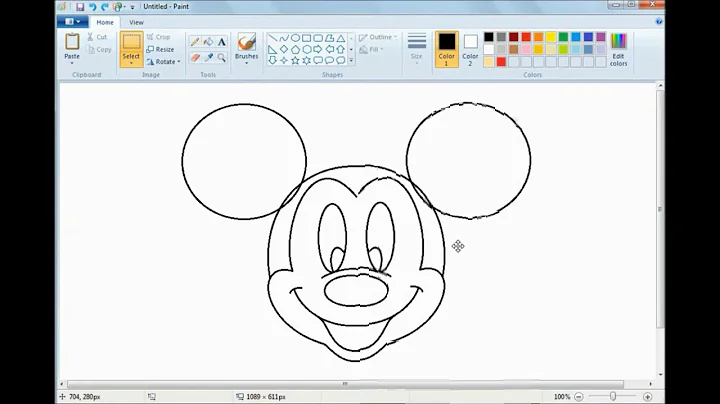Click the Resize button
720x404 pixels.
(x=160, y=49)
